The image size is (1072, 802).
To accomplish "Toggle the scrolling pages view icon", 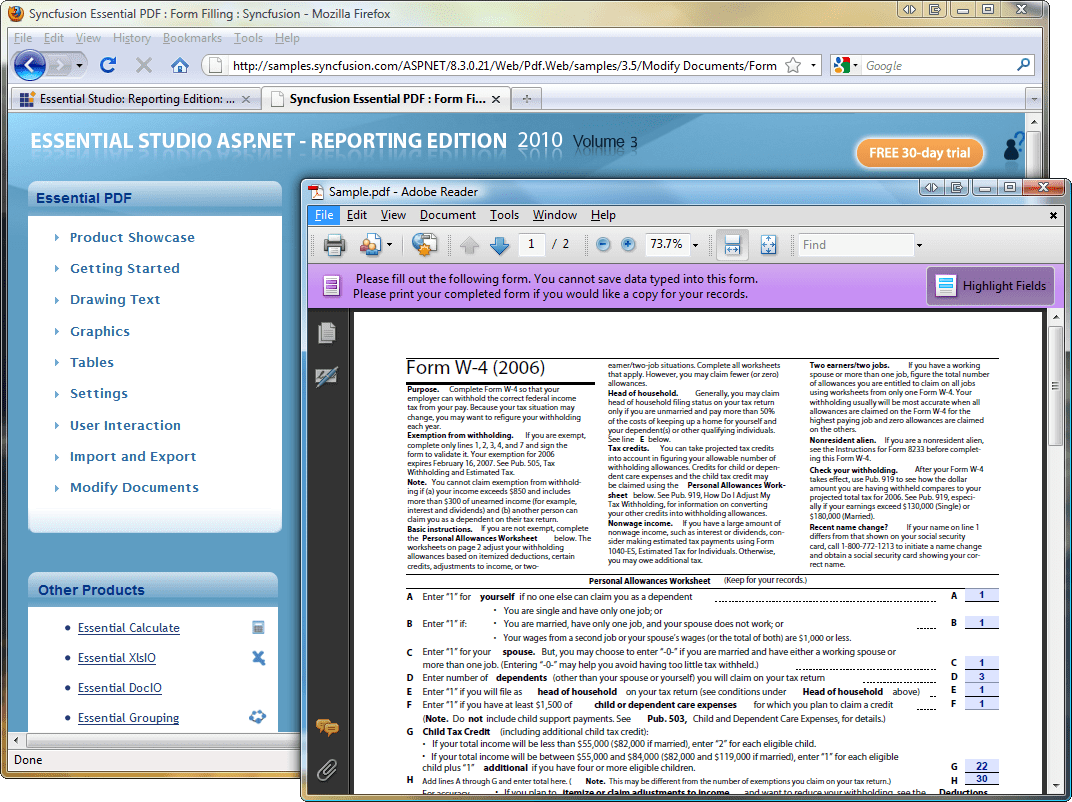I will [732, 245].
